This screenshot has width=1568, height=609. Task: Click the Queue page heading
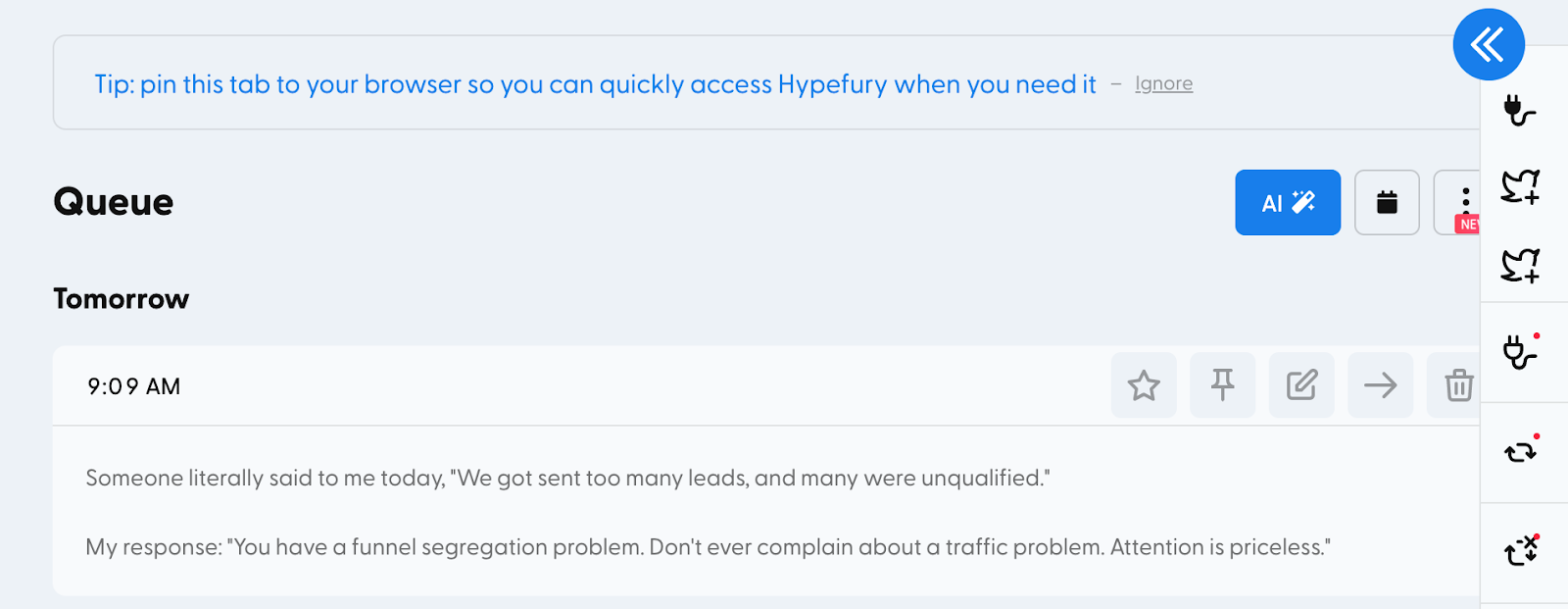tap(114, 202)
